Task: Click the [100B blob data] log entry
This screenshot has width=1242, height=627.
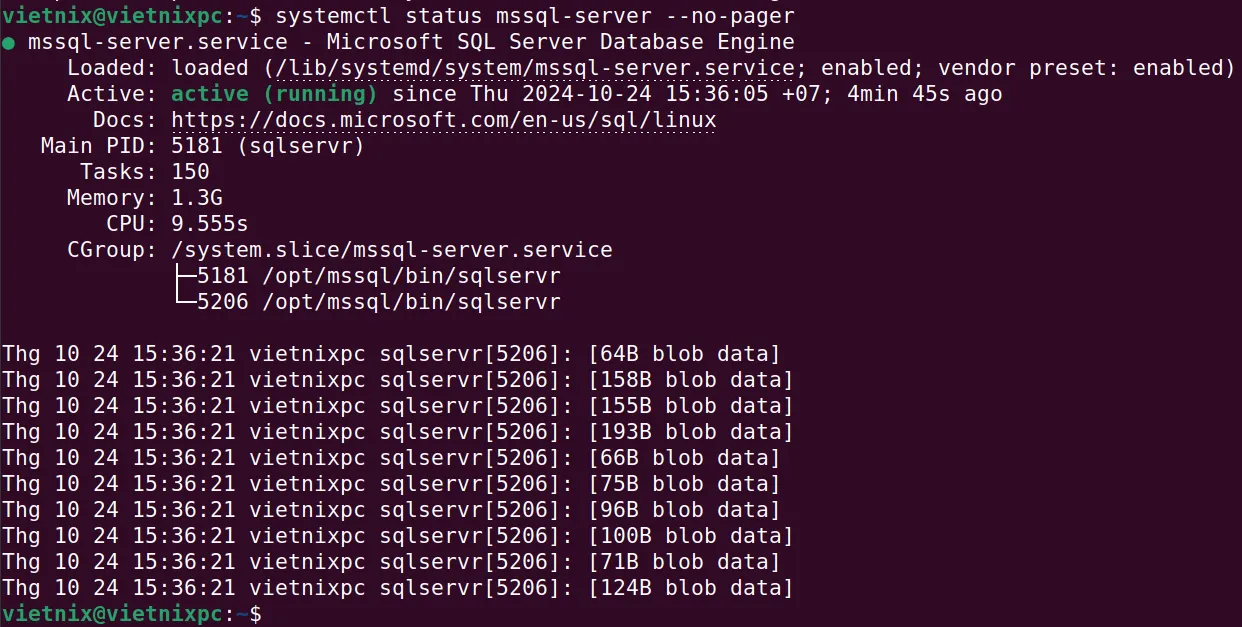Action: point(690,536)
